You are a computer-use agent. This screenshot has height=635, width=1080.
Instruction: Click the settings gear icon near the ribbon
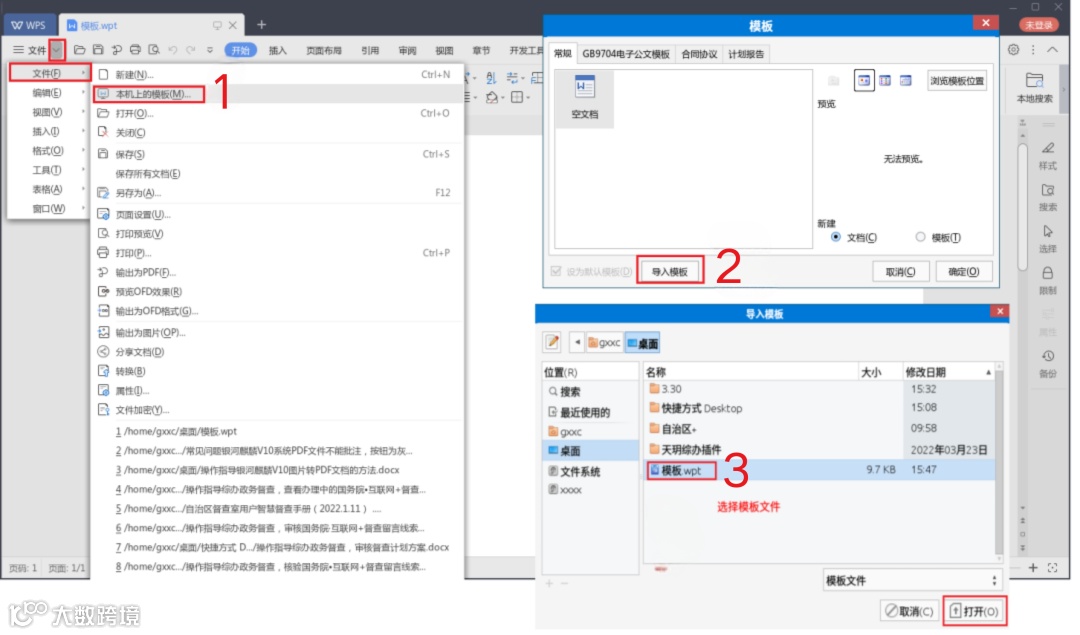tap(1013, 50)
